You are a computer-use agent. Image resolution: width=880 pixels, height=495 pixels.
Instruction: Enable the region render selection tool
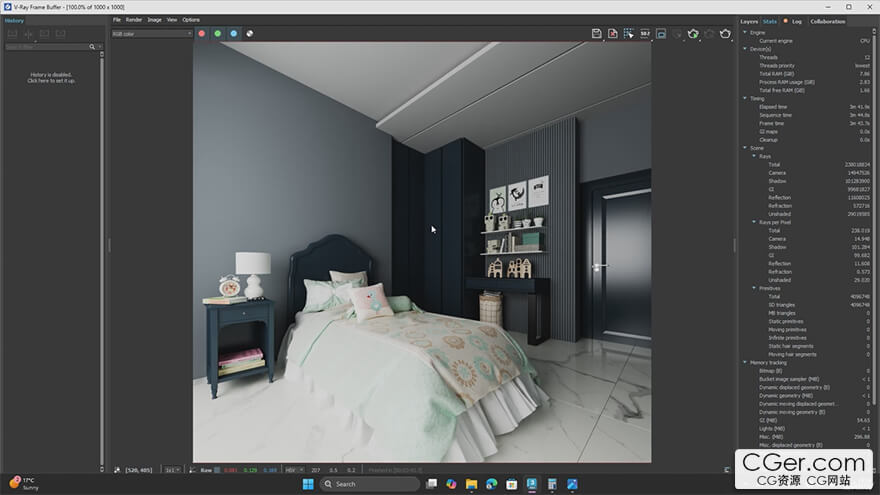[x=629, y=33]
